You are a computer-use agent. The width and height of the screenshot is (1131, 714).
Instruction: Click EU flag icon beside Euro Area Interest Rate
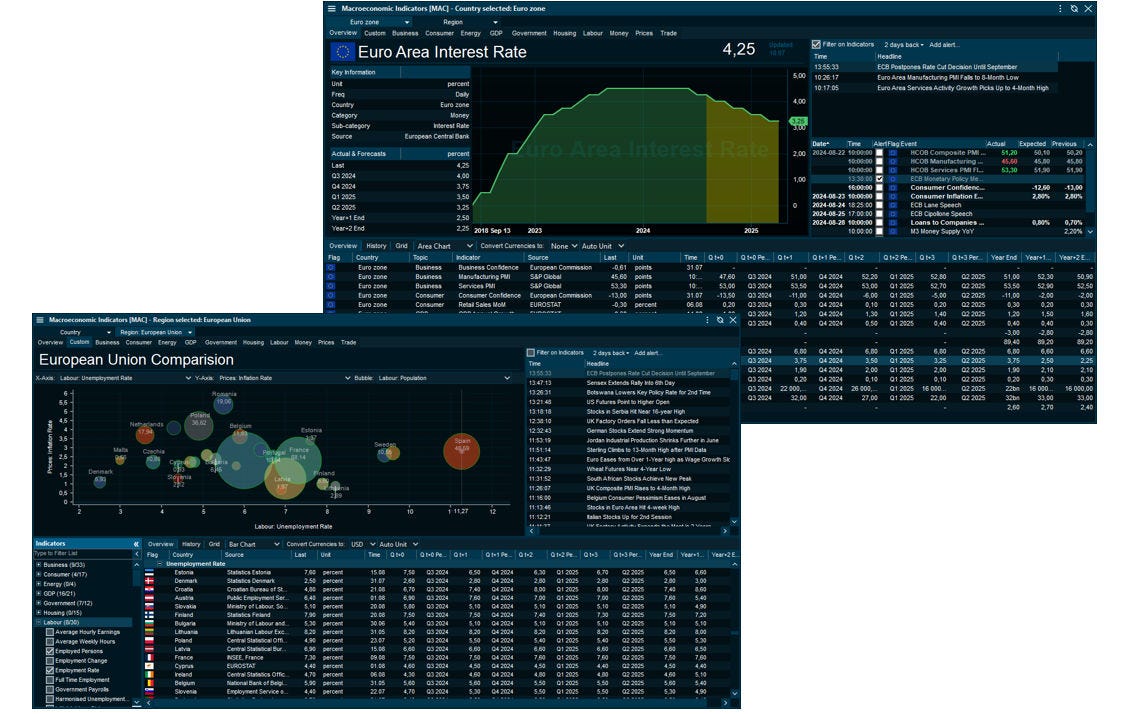point(343,52)
